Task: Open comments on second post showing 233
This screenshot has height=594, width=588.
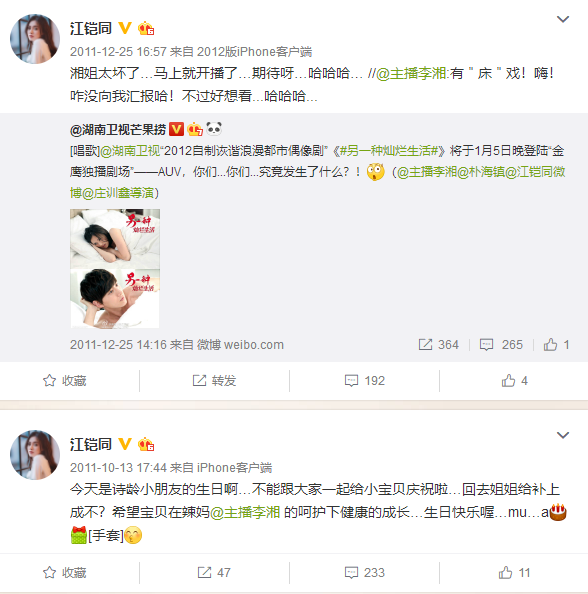Action: click(x=364, y=572)
